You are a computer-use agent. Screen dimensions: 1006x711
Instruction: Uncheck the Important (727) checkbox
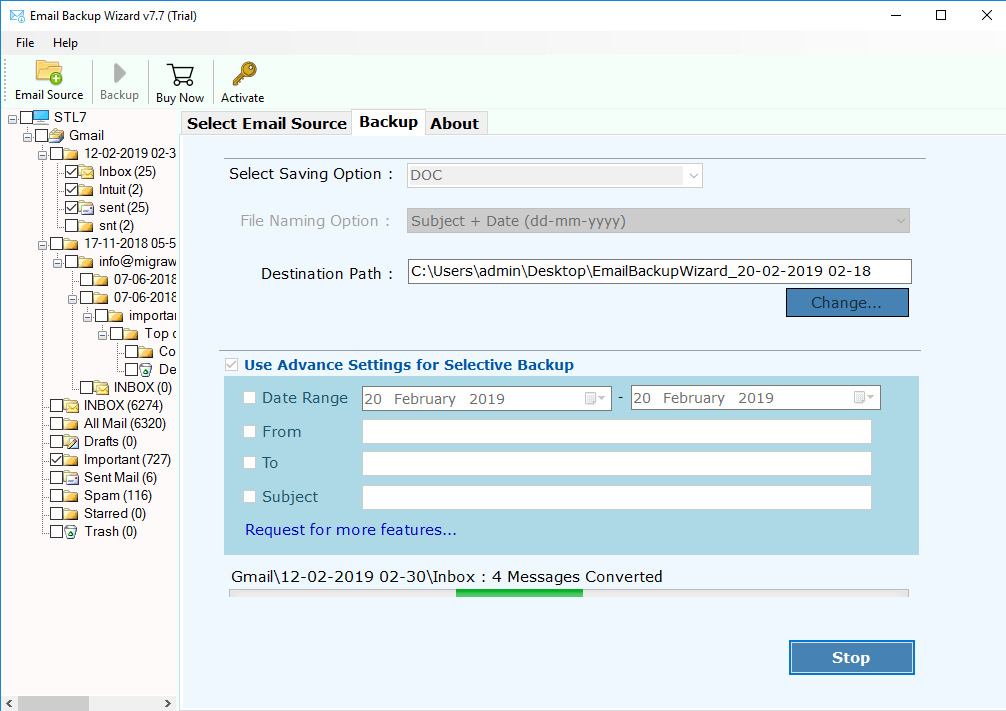coord(56,459)
